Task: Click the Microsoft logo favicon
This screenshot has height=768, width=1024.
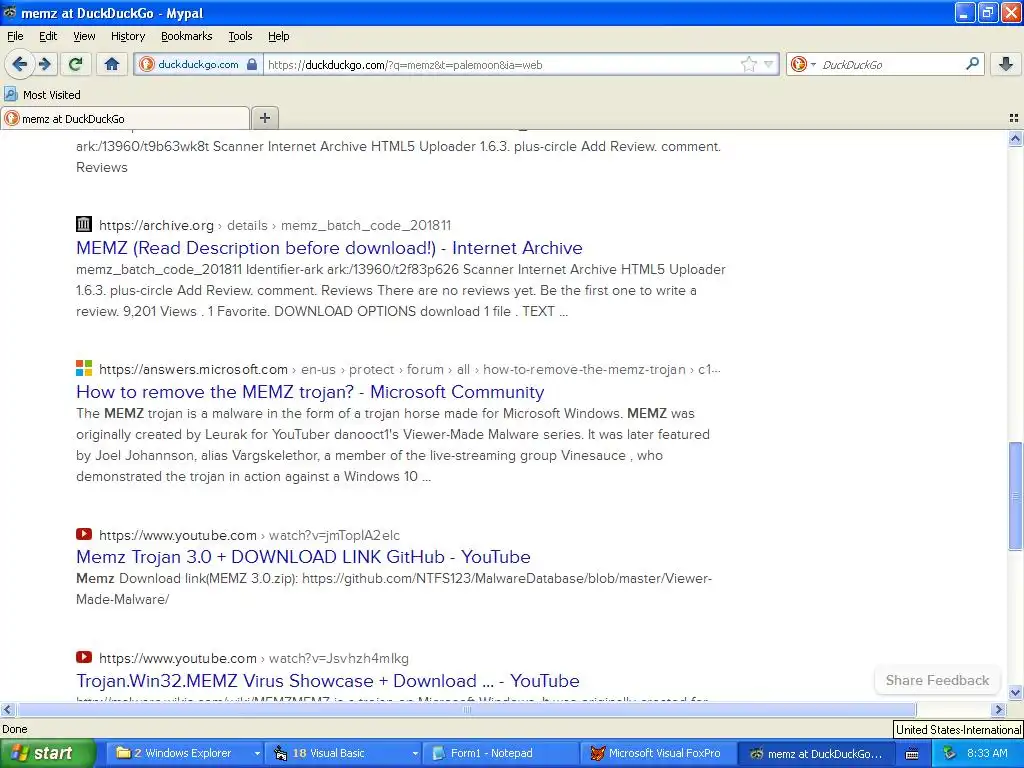Action: pyautogui.click(x=84, y=368)
